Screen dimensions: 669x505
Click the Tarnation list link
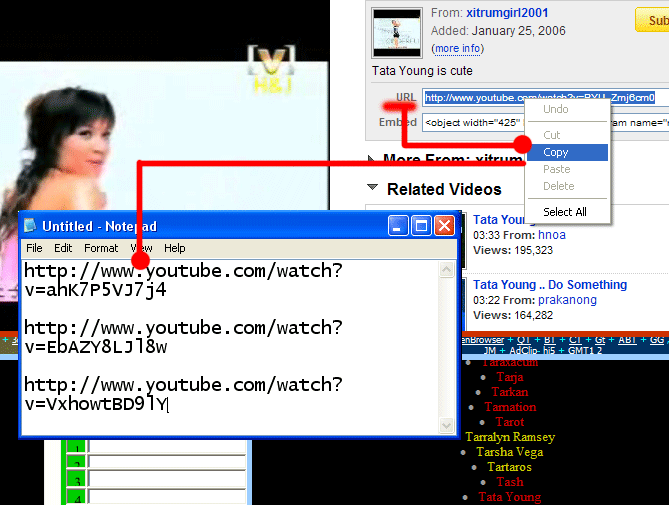click(x=510, y=407)
